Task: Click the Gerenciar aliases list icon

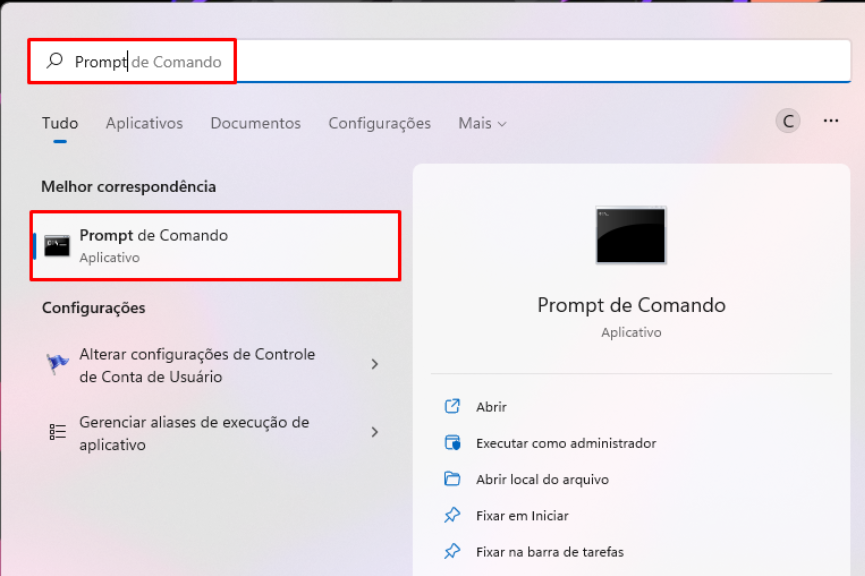Action: point(58,432)
